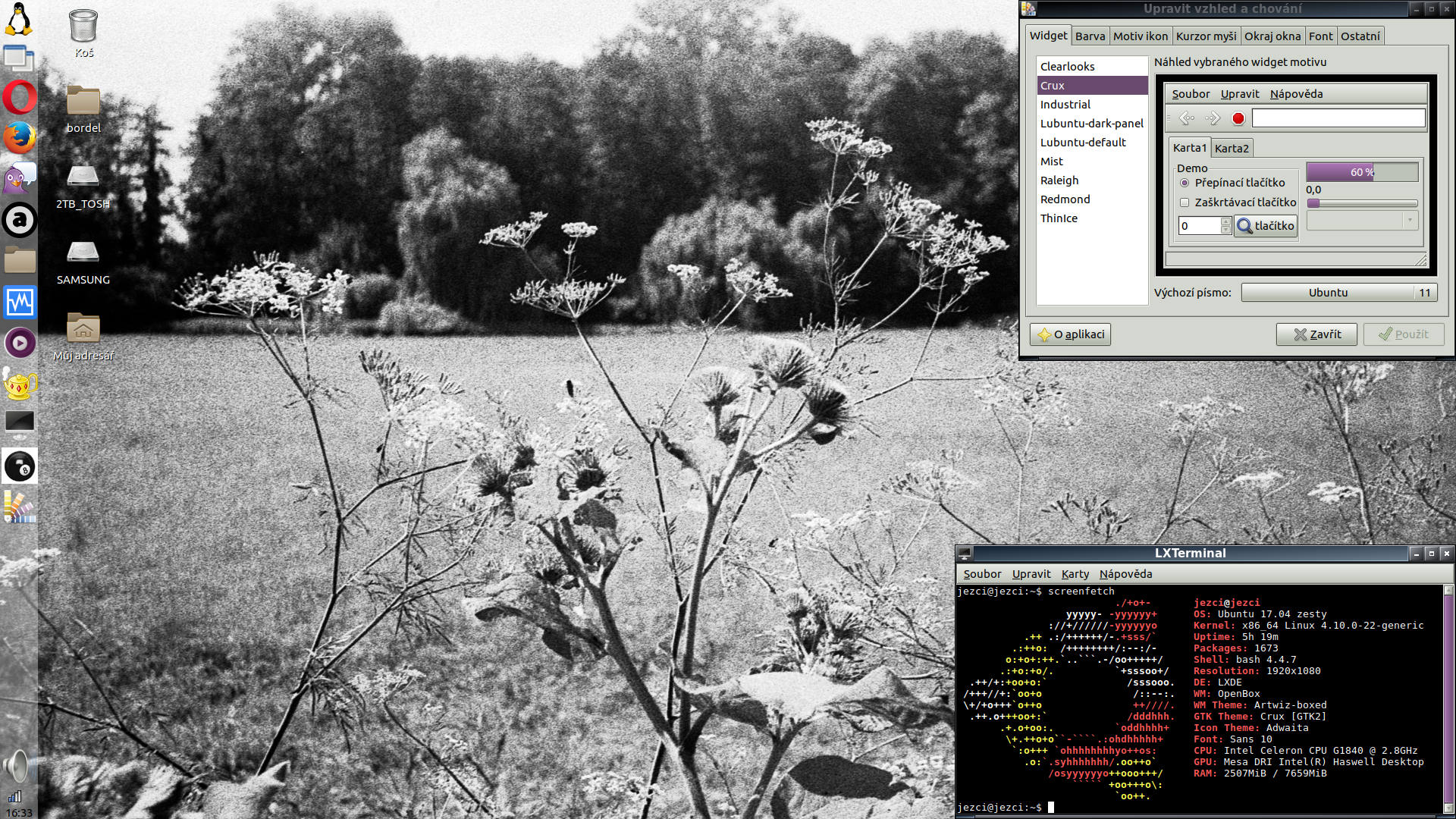Switch to the Motiv ikon tab
Screen dimensions: 1456x819
pyautogui.click(x=1140, y=36)
